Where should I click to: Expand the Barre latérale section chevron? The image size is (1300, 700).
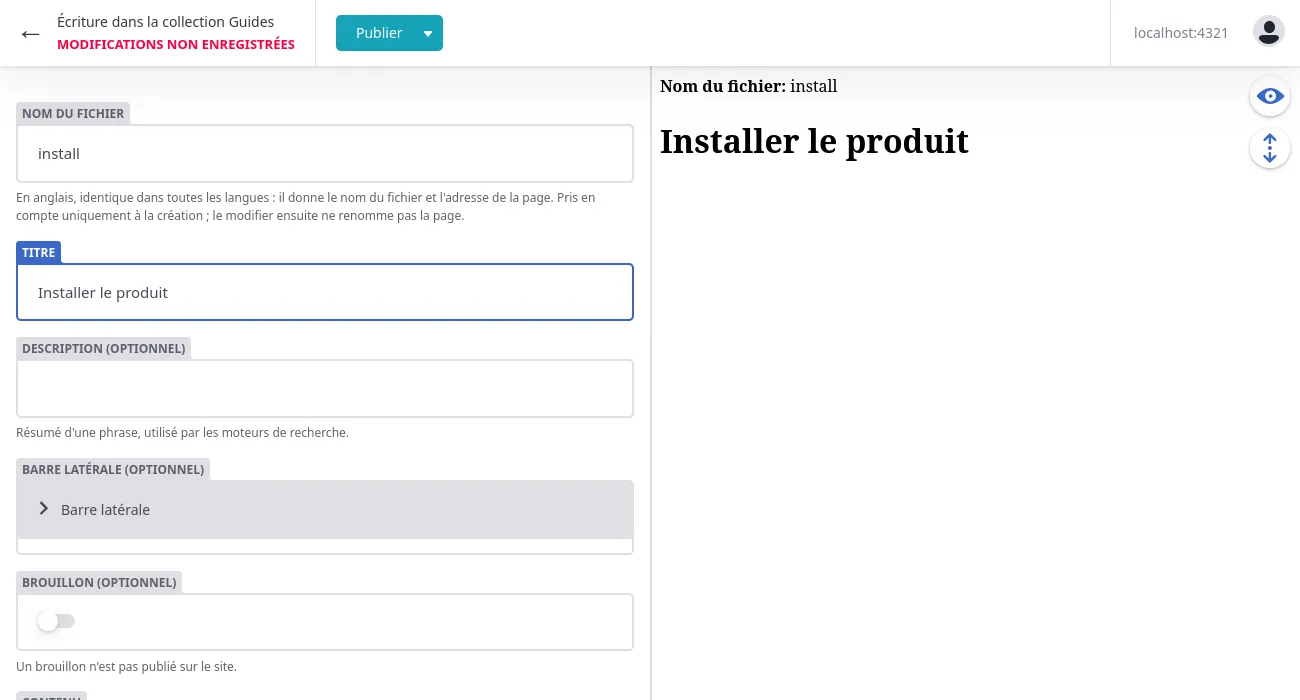[x=44, y=509]
